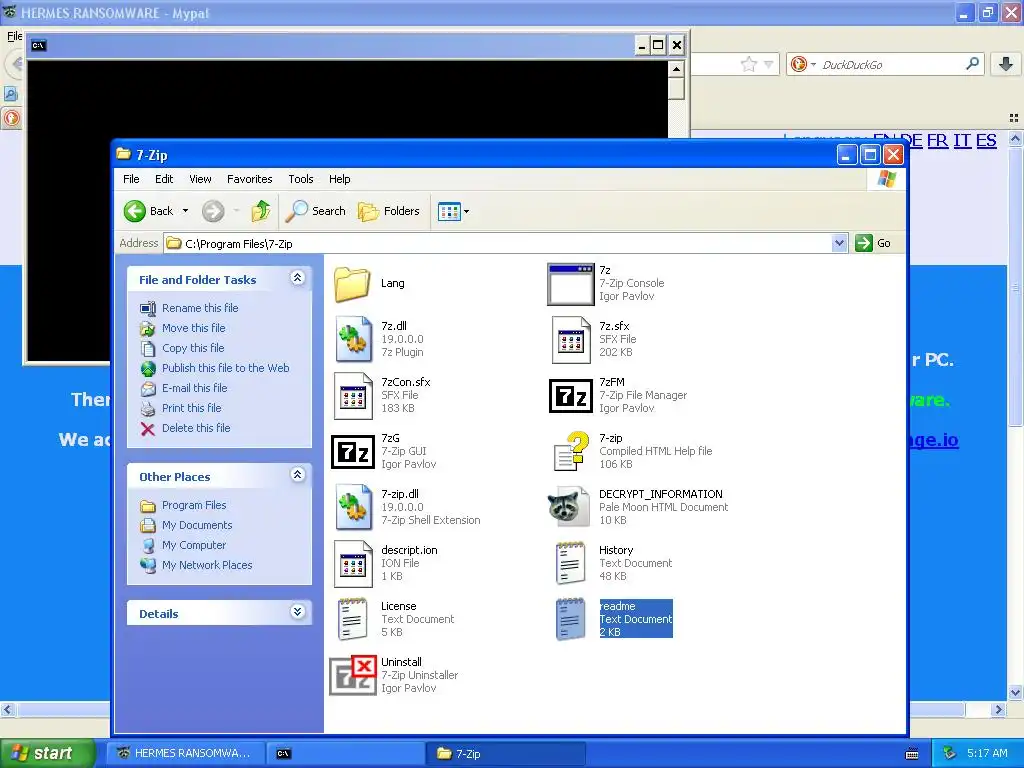Click Print this file

pyautogui.click(x=191, y=408)
